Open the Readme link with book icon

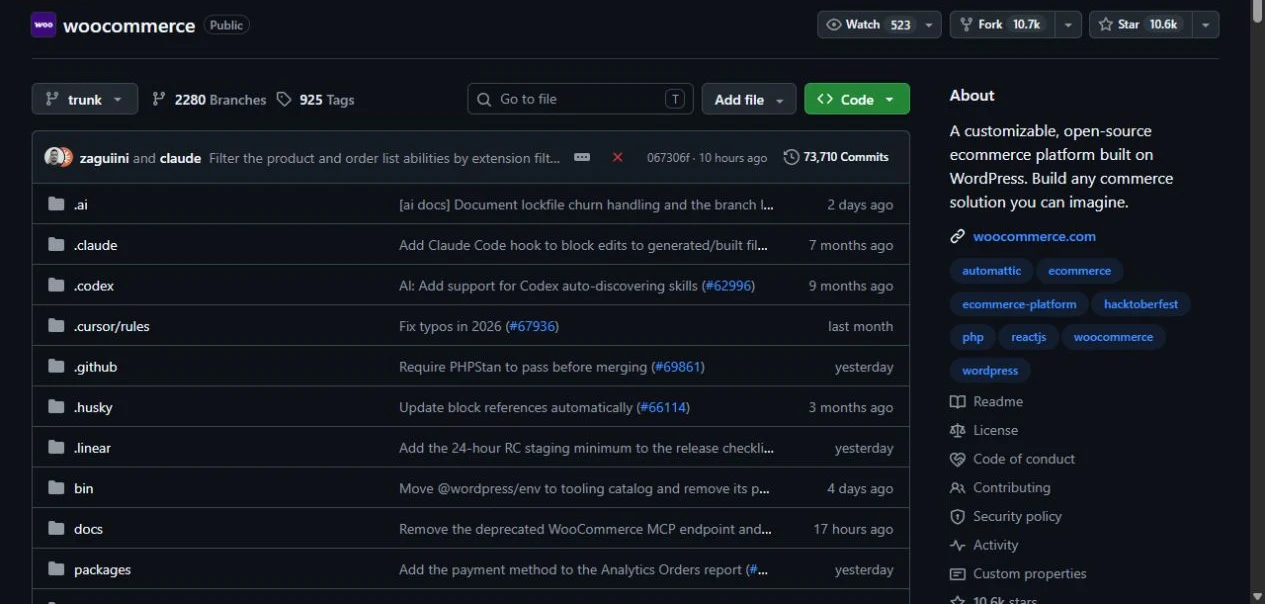(x=987, y=401)
